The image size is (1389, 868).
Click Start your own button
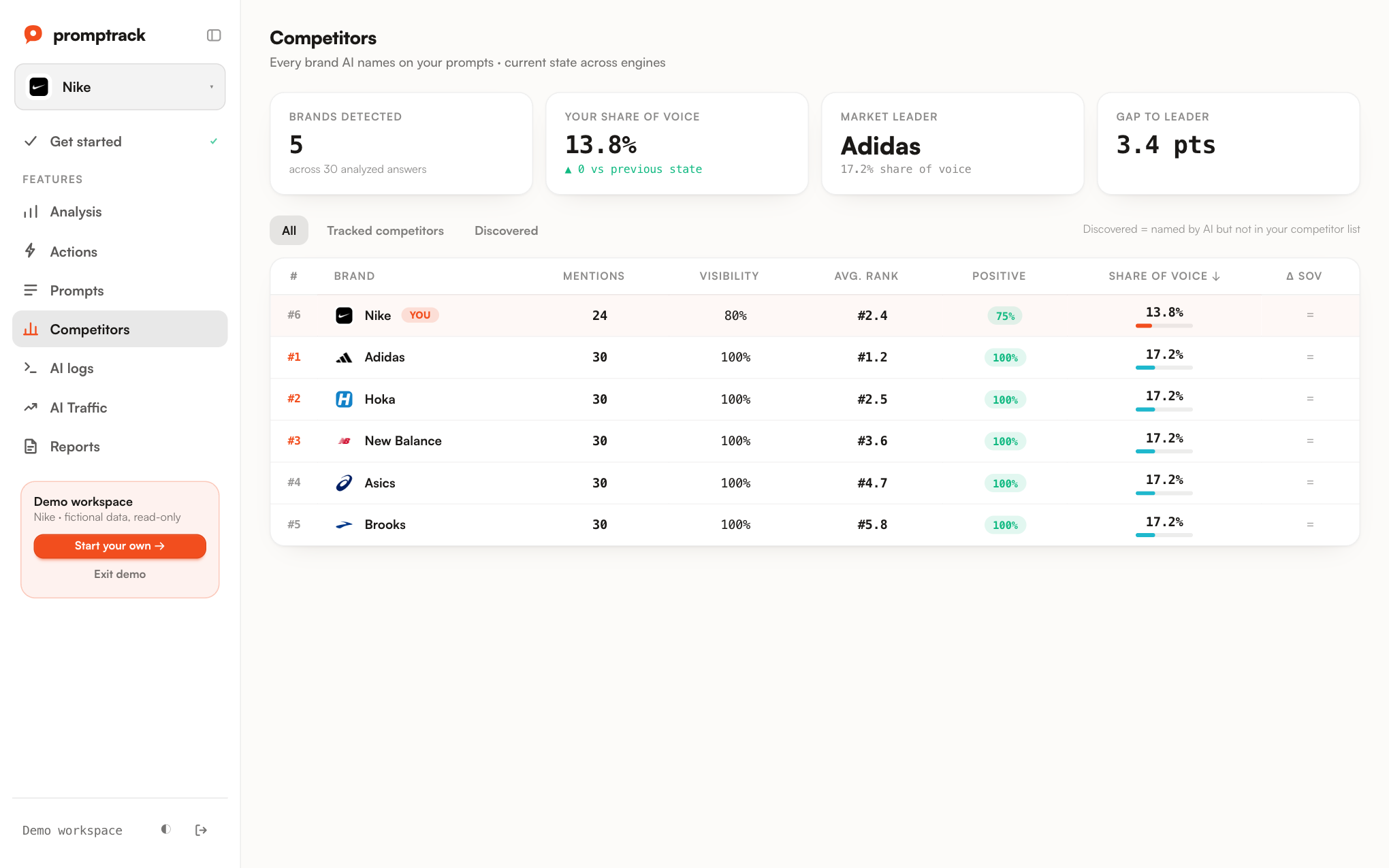(120, 546)
